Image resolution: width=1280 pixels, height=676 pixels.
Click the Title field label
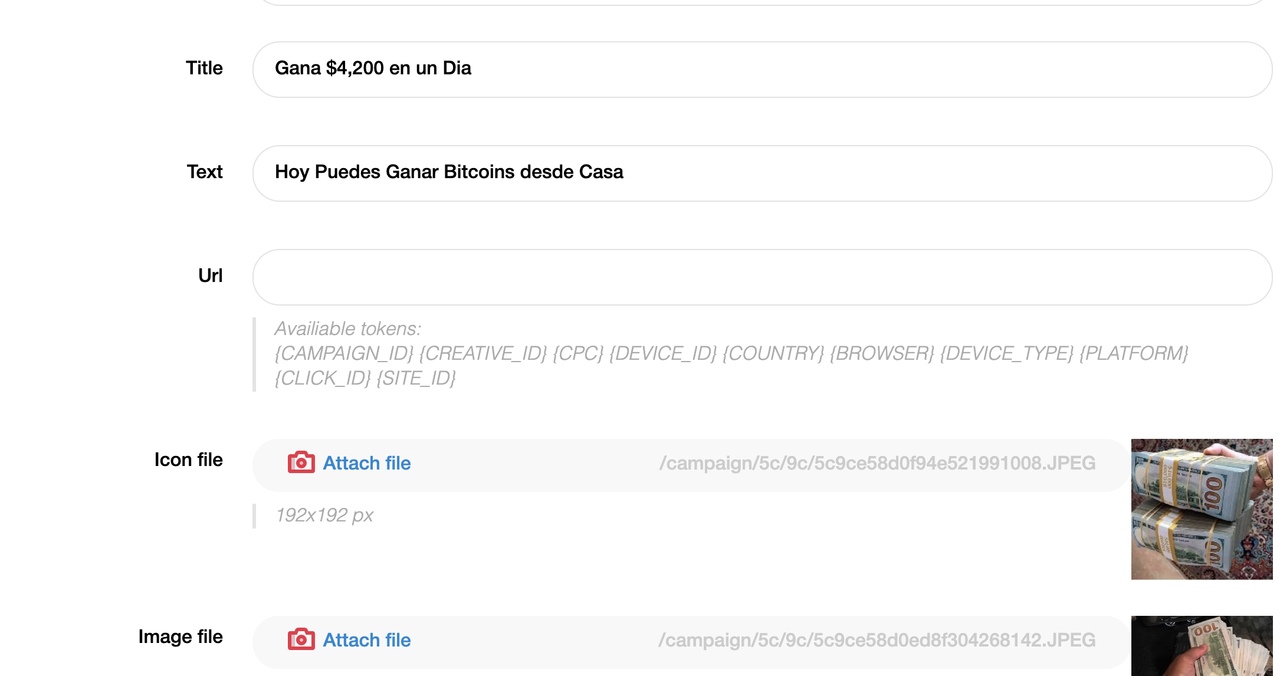204,68
